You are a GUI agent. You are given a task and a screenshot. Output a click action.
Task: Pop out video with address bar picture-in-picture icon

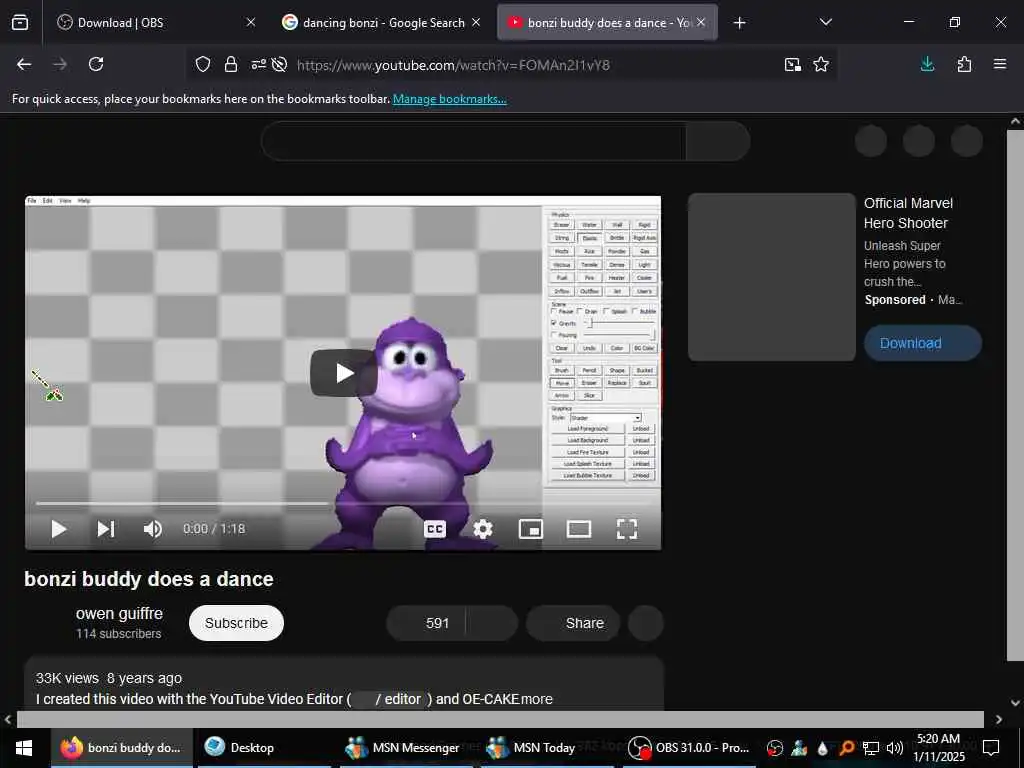click(793, 65)
